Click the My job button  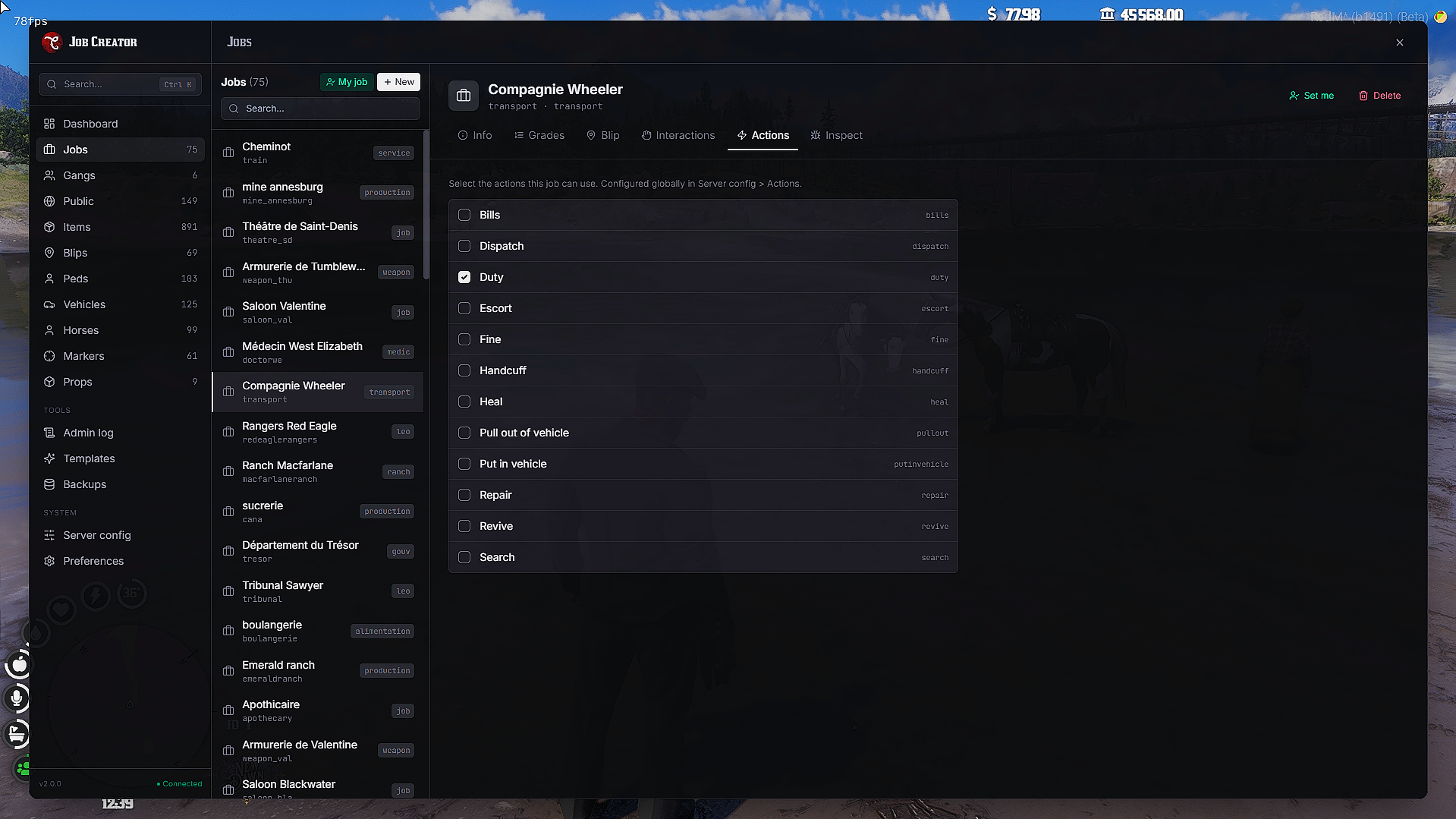[x=347, y=82]
